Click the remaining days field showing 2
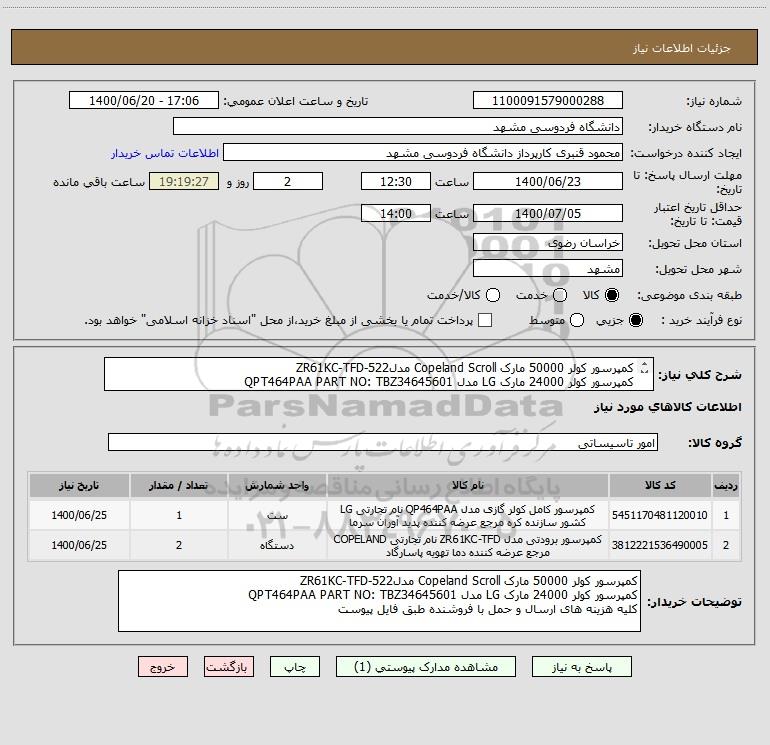Viewport: 770px width, 745px height. click(x=288, y=181)
